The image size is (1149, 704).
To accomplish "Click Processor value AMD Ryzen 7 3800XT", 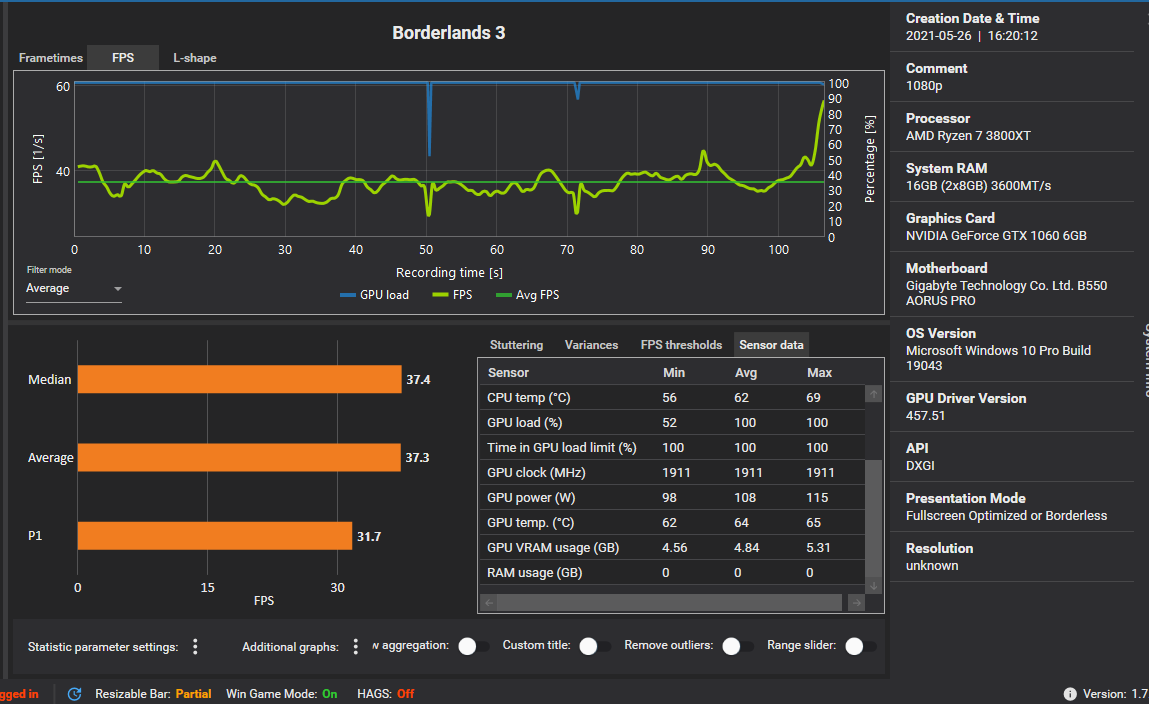I will coord(968,136).
